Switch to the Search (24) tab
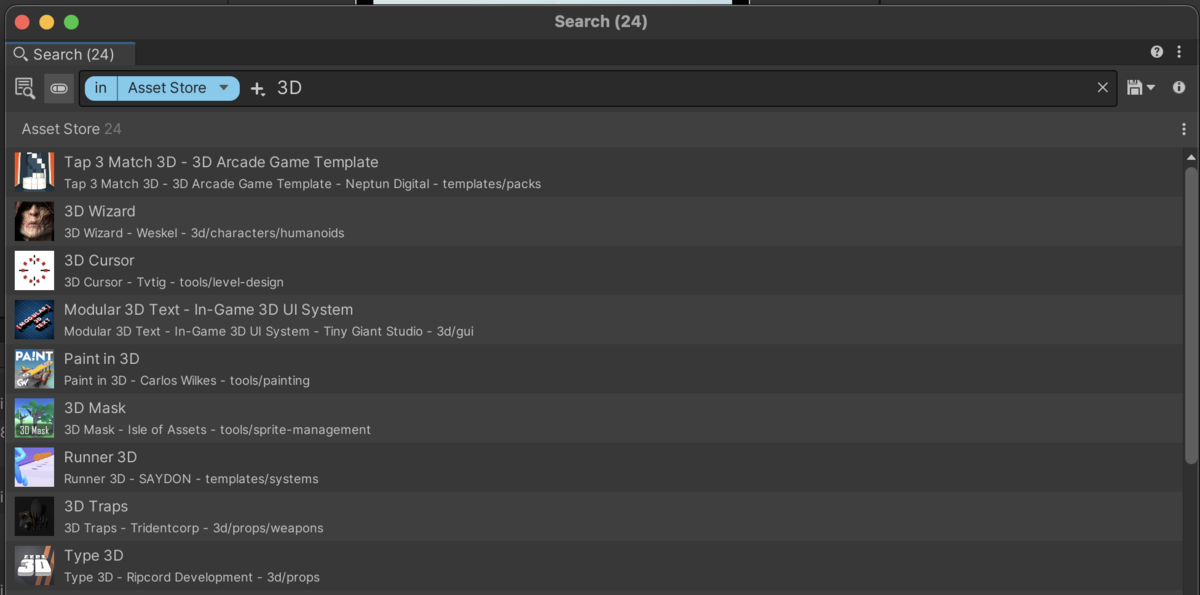This screenshot has height=595, width=1200. 70,55
